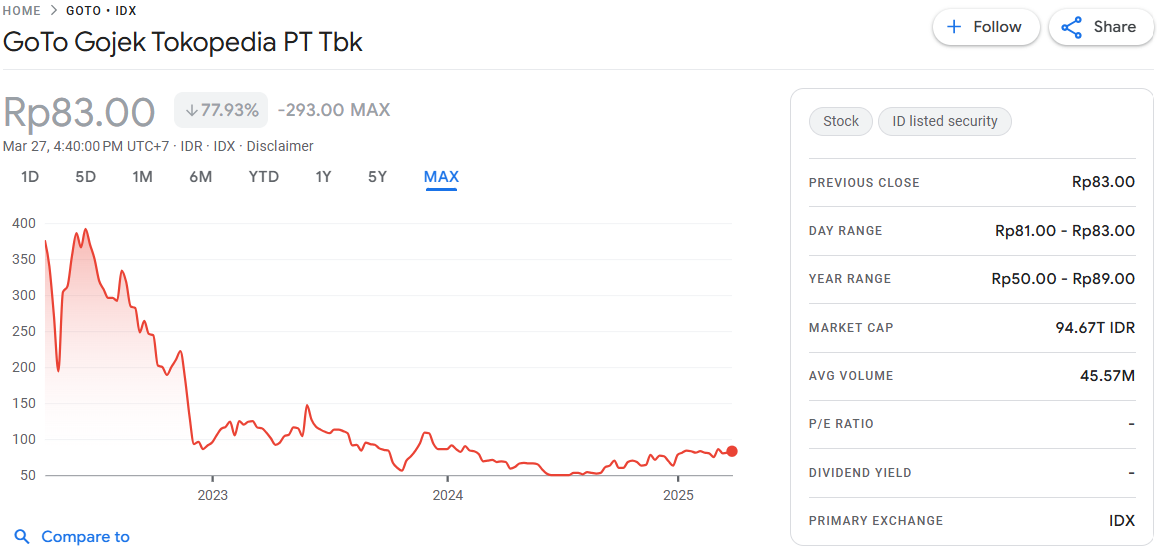Select the 6M time range

200,177
